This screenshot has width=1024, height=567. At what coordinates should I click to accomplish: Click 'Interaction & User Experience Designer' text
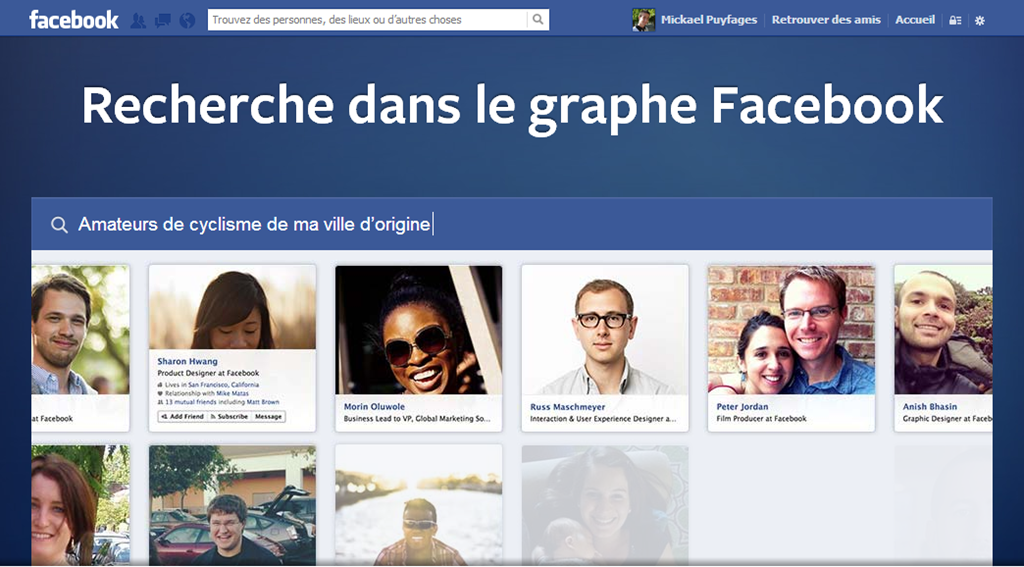pyautogui.click(x=603, y=419)
